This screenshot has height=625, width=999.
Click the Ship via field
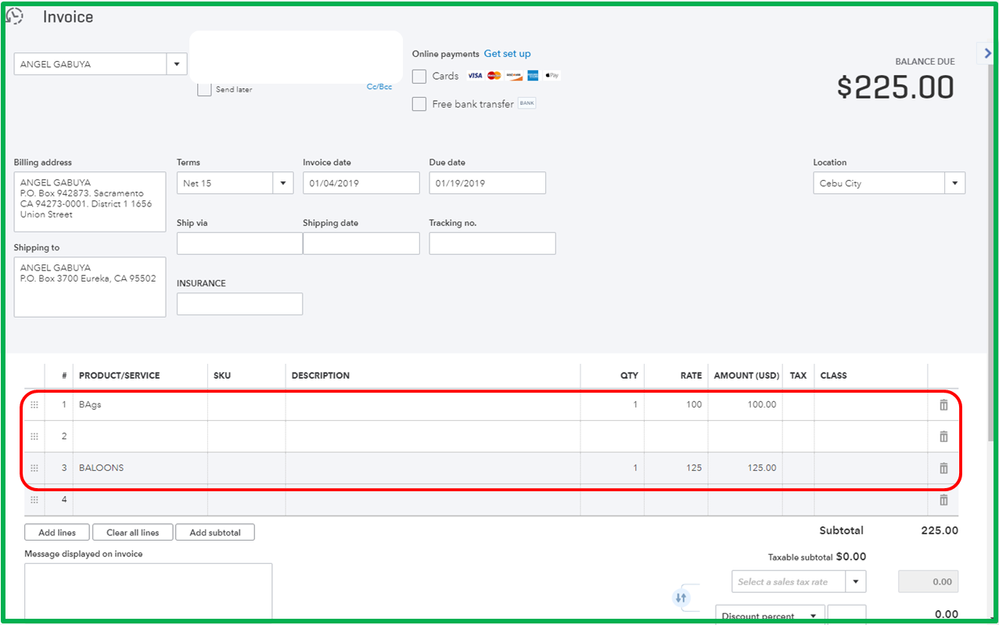coord(240,243)
